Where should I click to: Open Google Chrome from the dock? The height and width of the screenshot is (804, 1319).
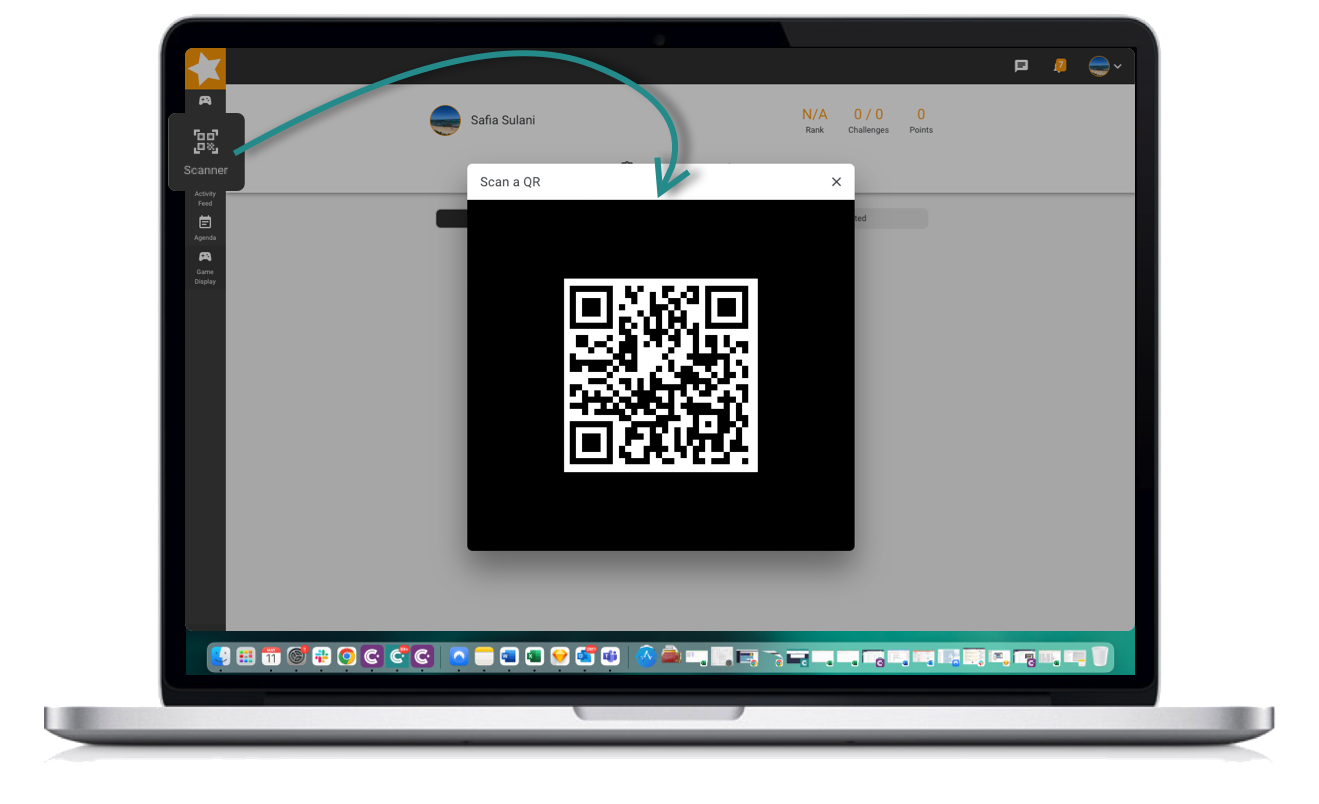[346, 657]
